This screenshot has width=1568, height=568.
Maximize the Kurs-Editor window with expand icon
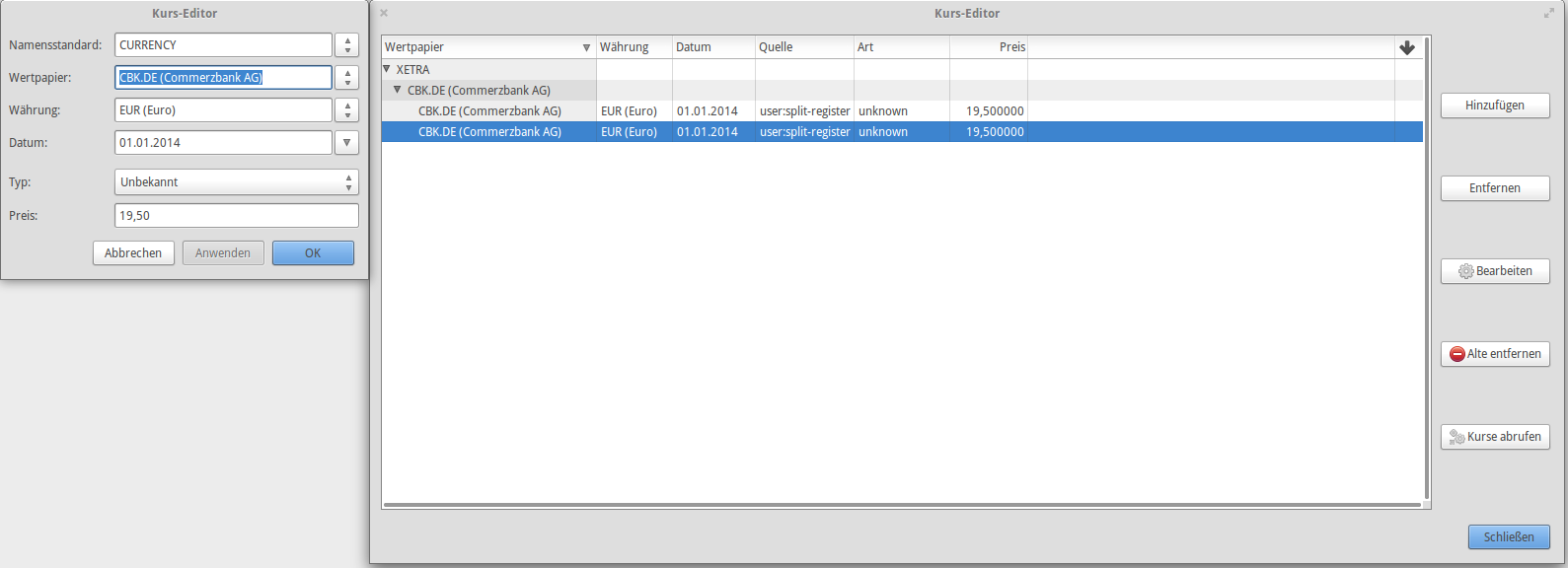[1549, 13]
